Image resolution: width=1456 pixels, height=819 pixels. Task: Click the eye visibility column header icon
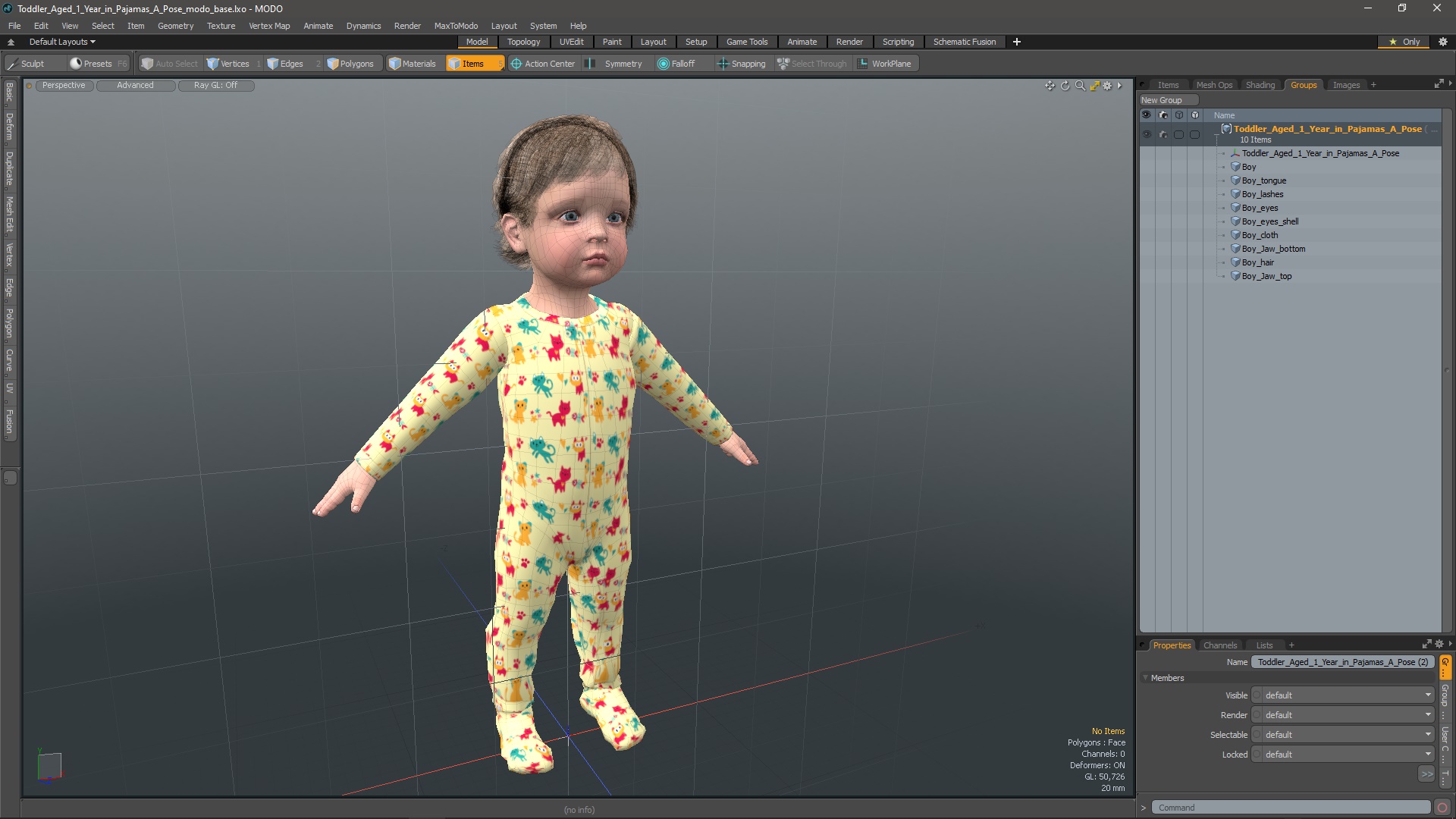pos(1147,115)
